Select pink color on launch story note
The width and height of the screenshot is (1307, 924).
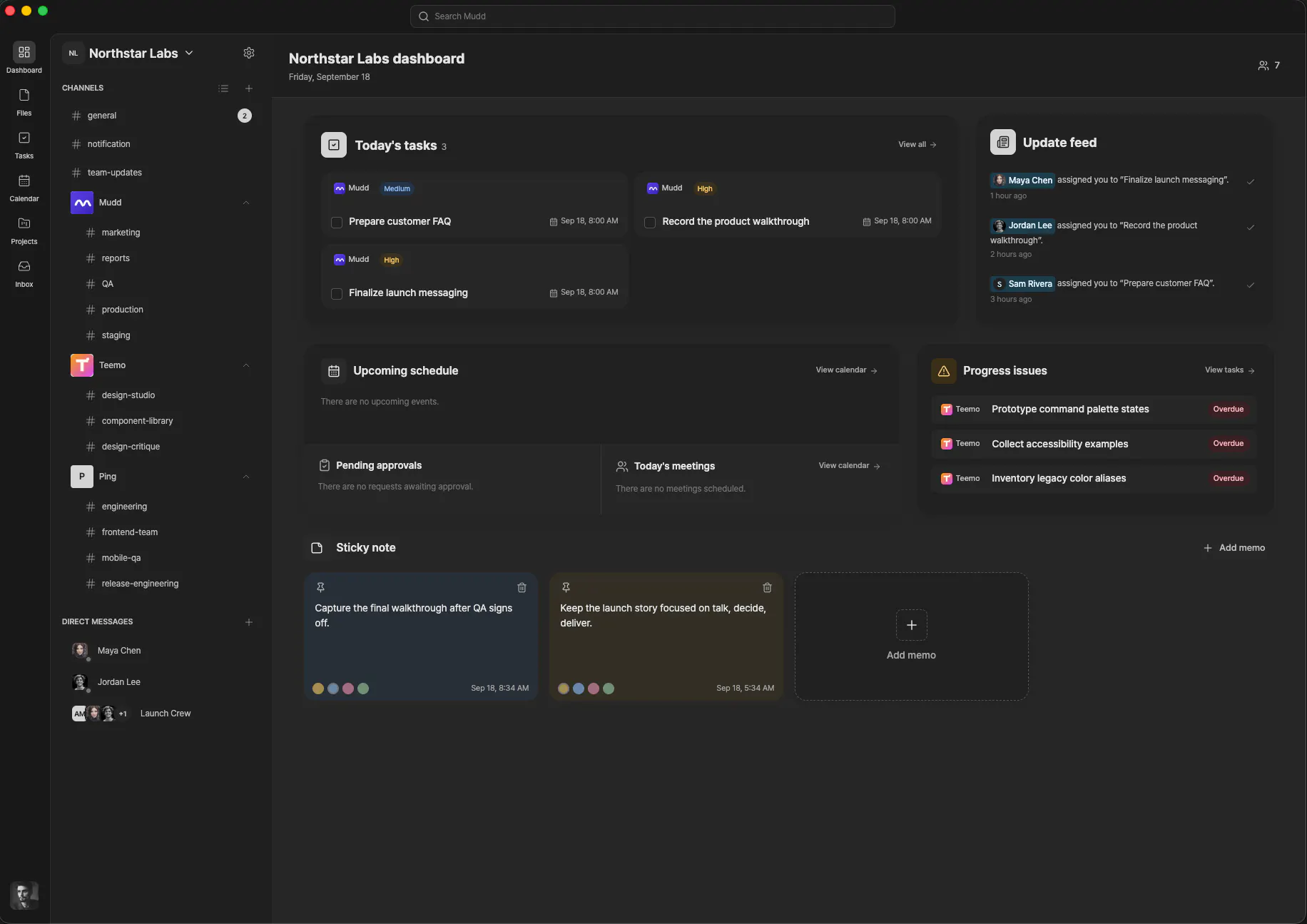point(594,689)
